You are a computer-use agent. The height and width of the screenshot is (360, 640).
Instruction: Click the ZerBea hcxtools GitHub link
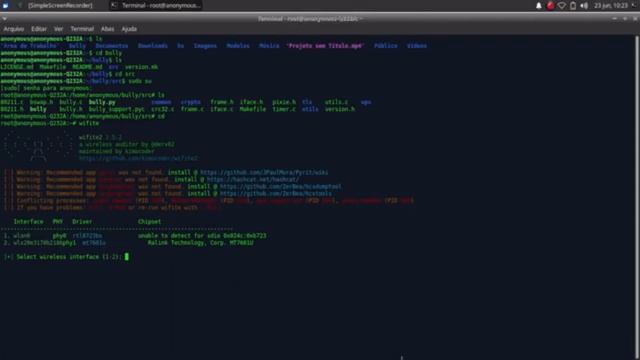click(276, 193)
